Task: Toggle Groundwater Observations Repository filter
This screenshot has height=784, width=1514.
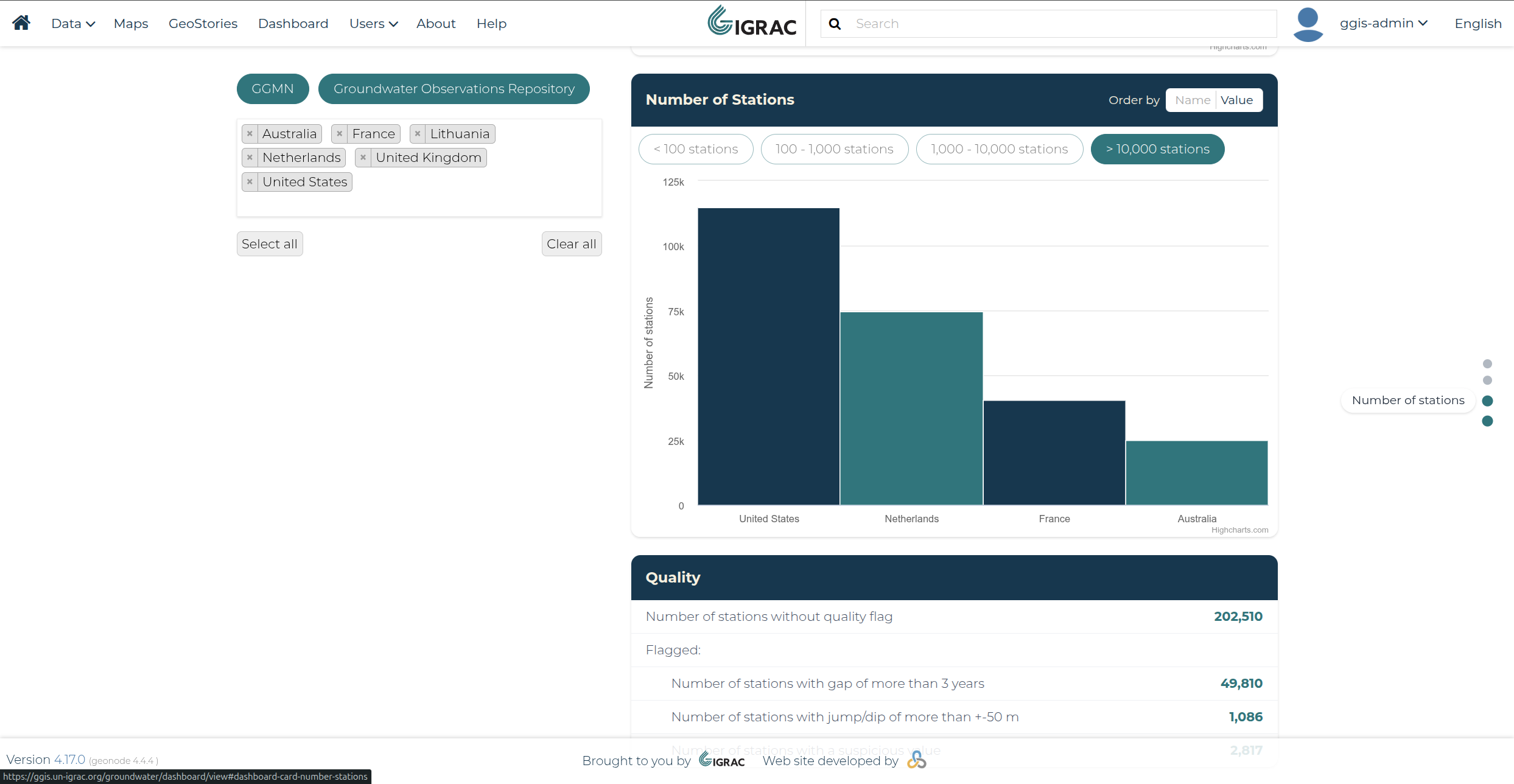Action: (x=454, y=89)
